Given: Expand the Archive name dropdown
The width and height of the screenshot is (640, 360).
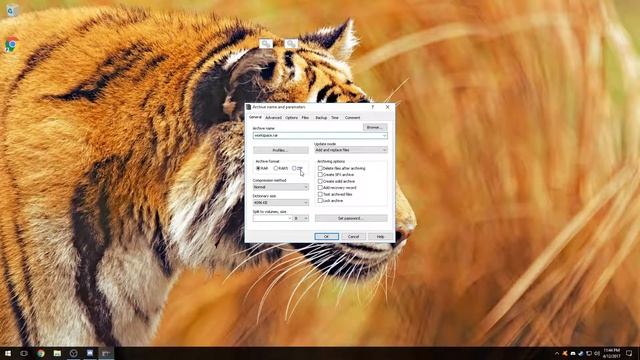Looking at the screenshot, I should (384, 136).
